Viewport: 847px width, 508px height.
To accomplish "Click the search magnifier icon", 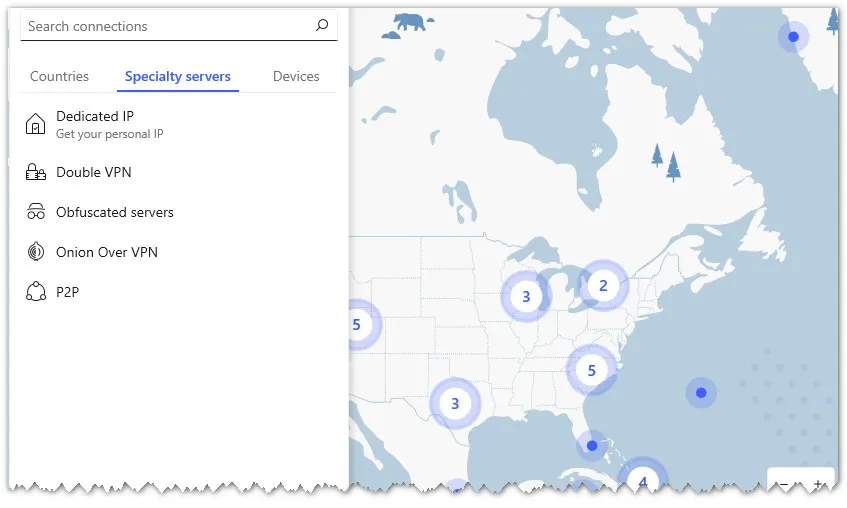I will tap(322, 25).
